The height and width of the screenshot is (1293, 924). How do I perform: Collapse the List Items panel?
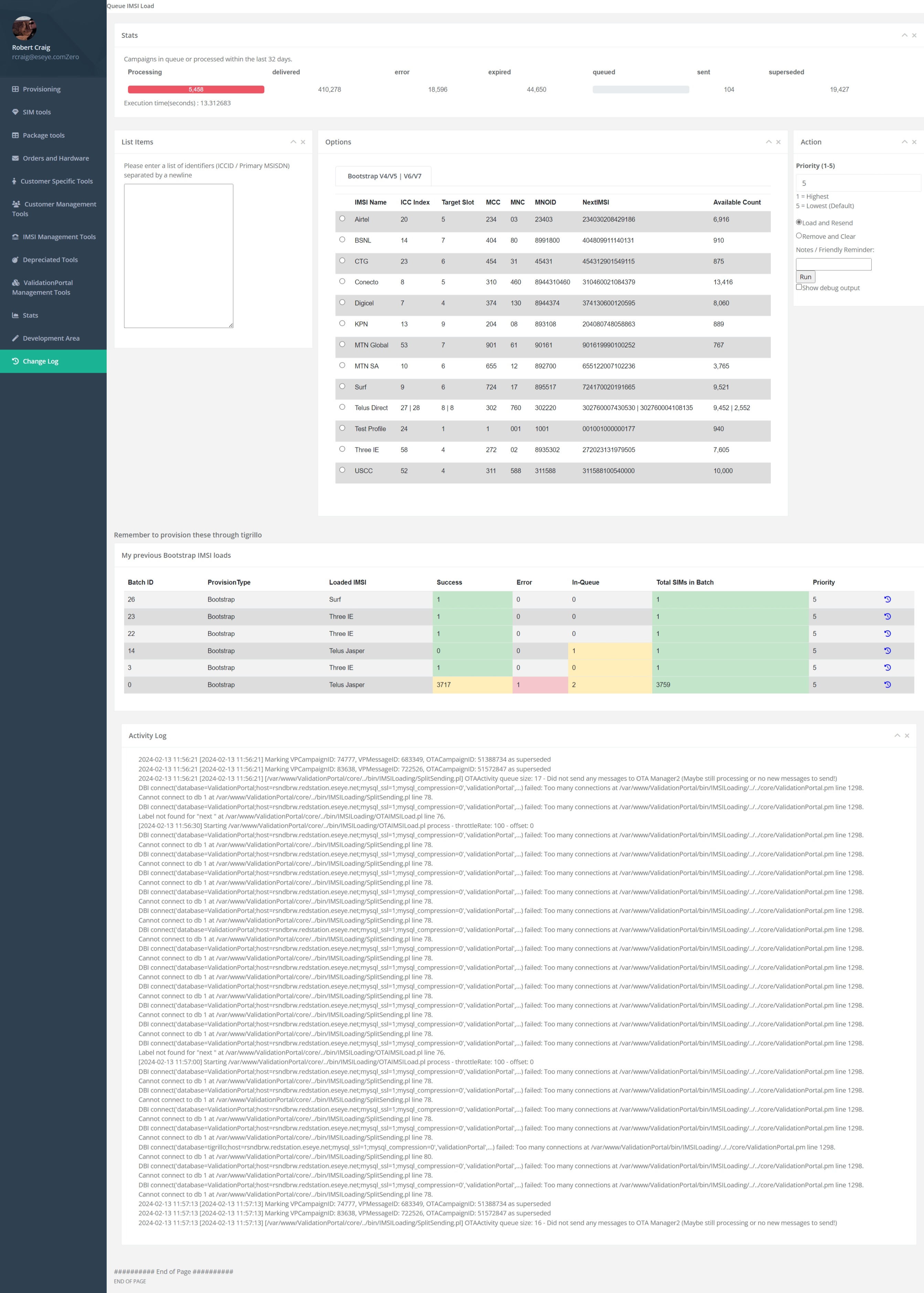[x=293, y=142]
